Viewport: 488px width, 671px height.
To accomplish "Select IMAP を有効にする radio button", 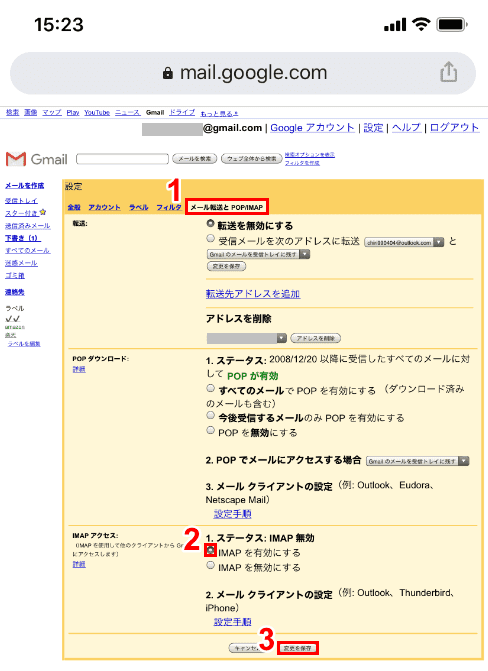I will pos(210,550).
